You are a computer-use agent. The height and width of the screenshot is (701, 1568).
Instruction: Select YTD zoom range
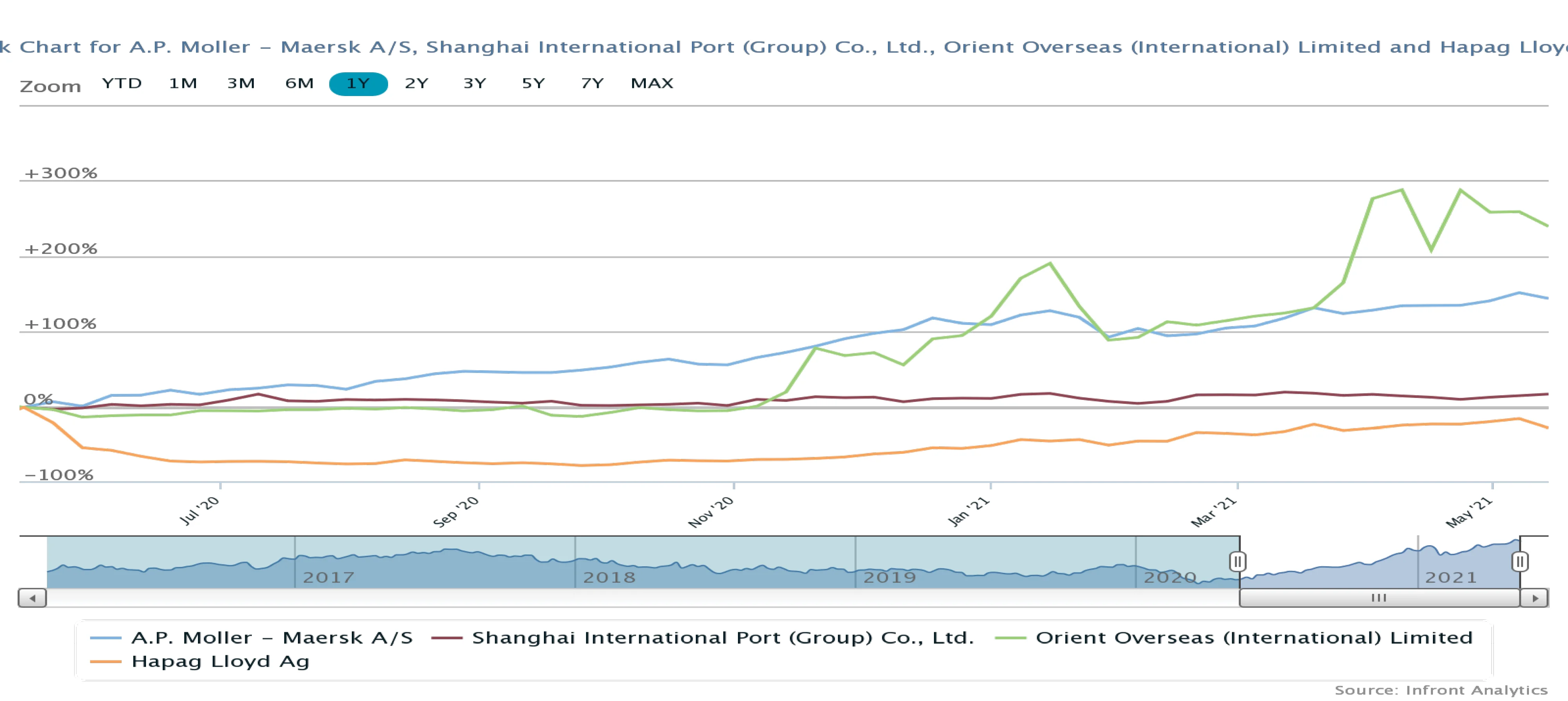point(122,84)
